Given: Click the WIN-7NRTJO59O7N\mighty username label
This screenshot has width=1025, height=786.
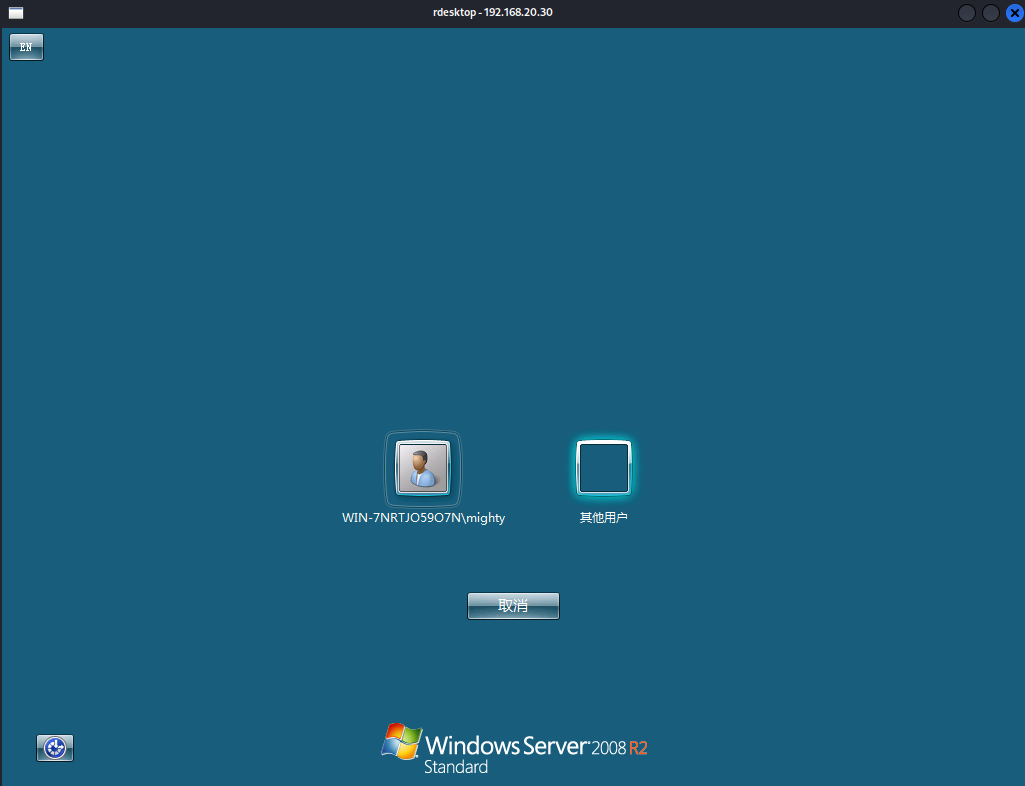Looking at the screenshot, I should tap(423, 518).
